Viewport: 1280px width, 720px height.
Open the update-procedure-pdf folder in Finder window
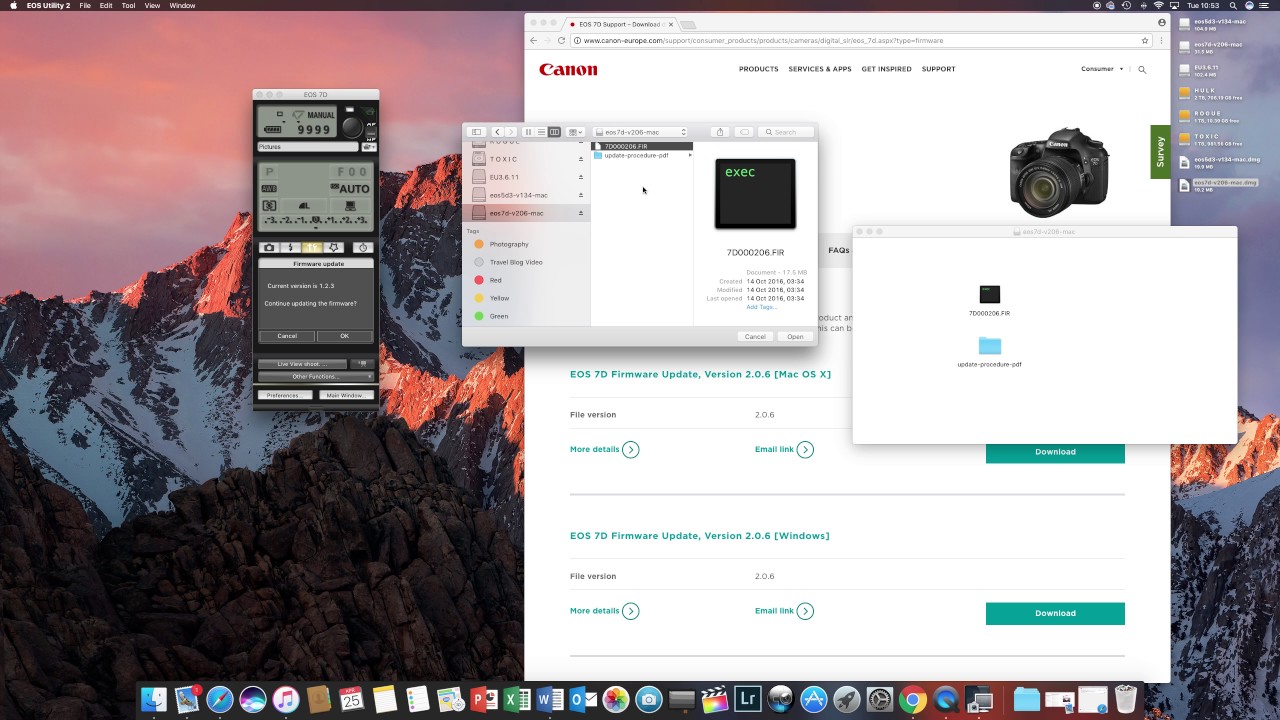(x=989, y=346)
